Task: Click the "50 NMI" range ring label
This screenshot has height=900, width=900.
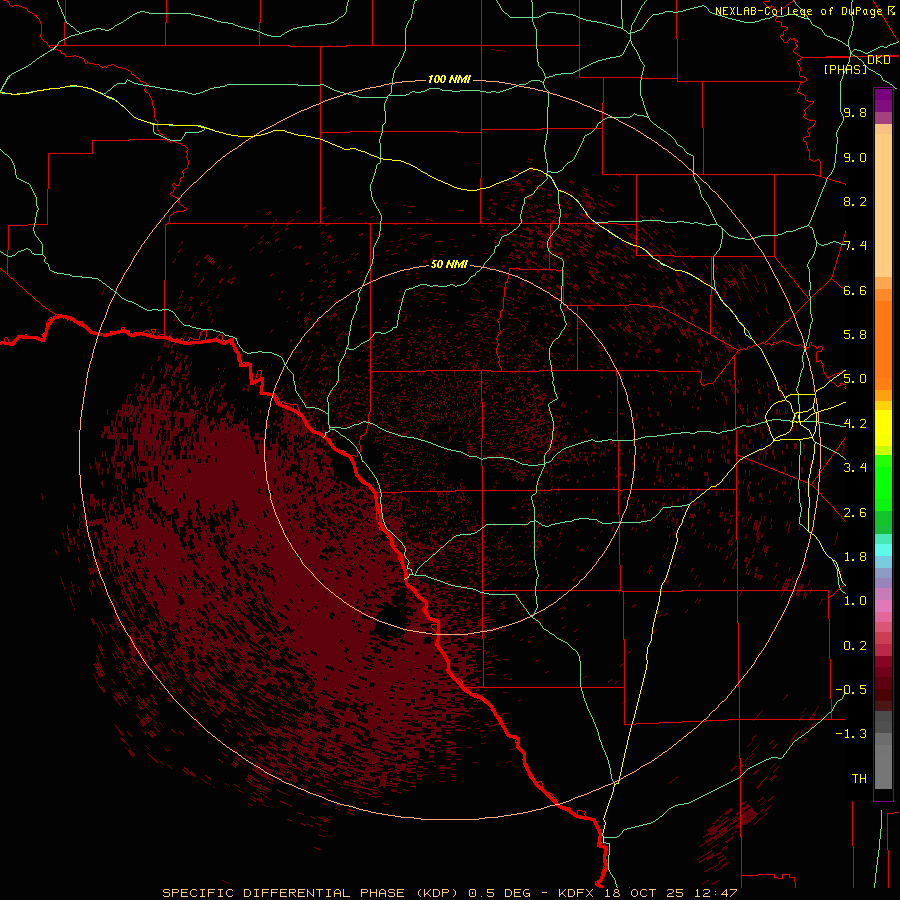Action: [449, 264]
